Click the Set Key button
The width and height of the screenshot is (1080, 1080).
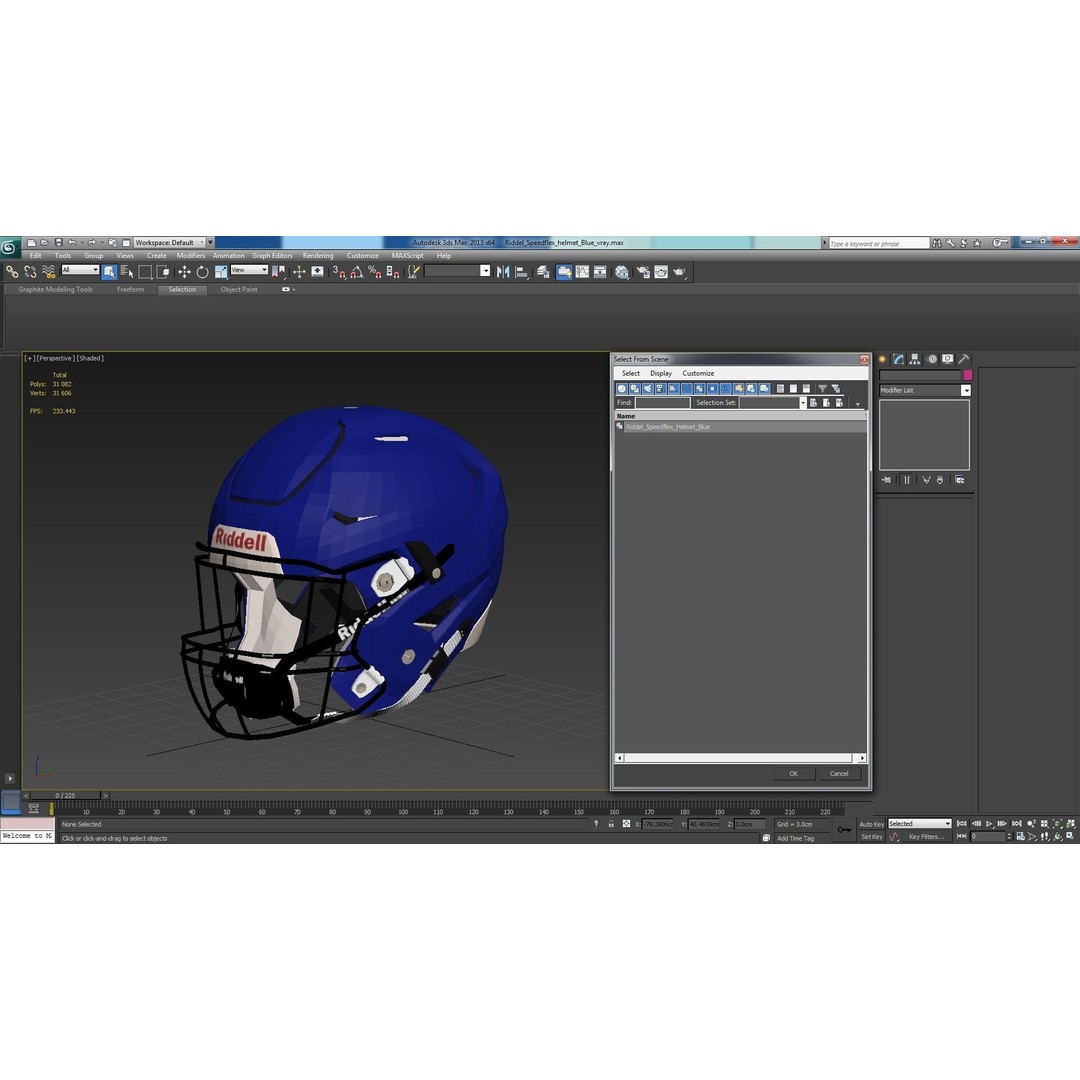coord(871,837)
